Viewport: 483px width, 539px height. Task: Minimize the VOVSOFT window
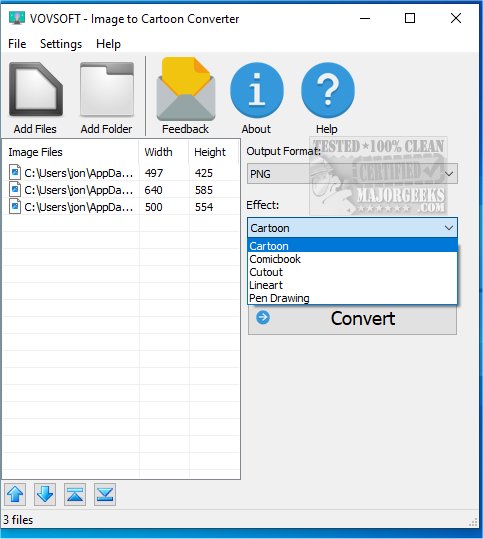(365, 18)
